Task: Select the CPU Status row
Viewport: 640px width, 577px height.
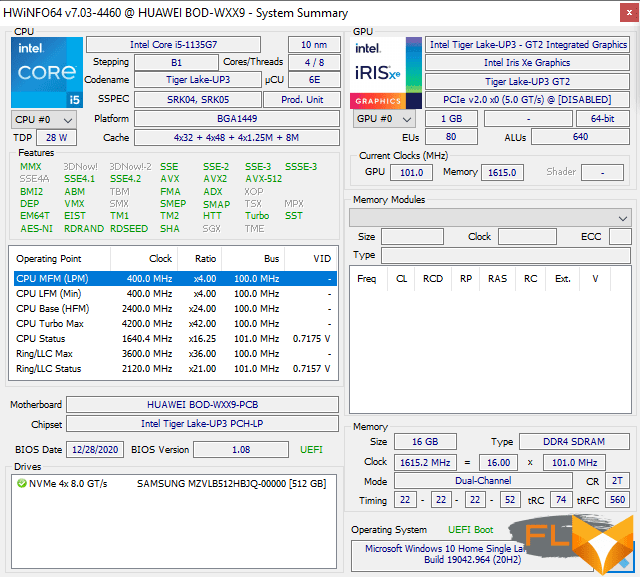Action: click(175, 339)
